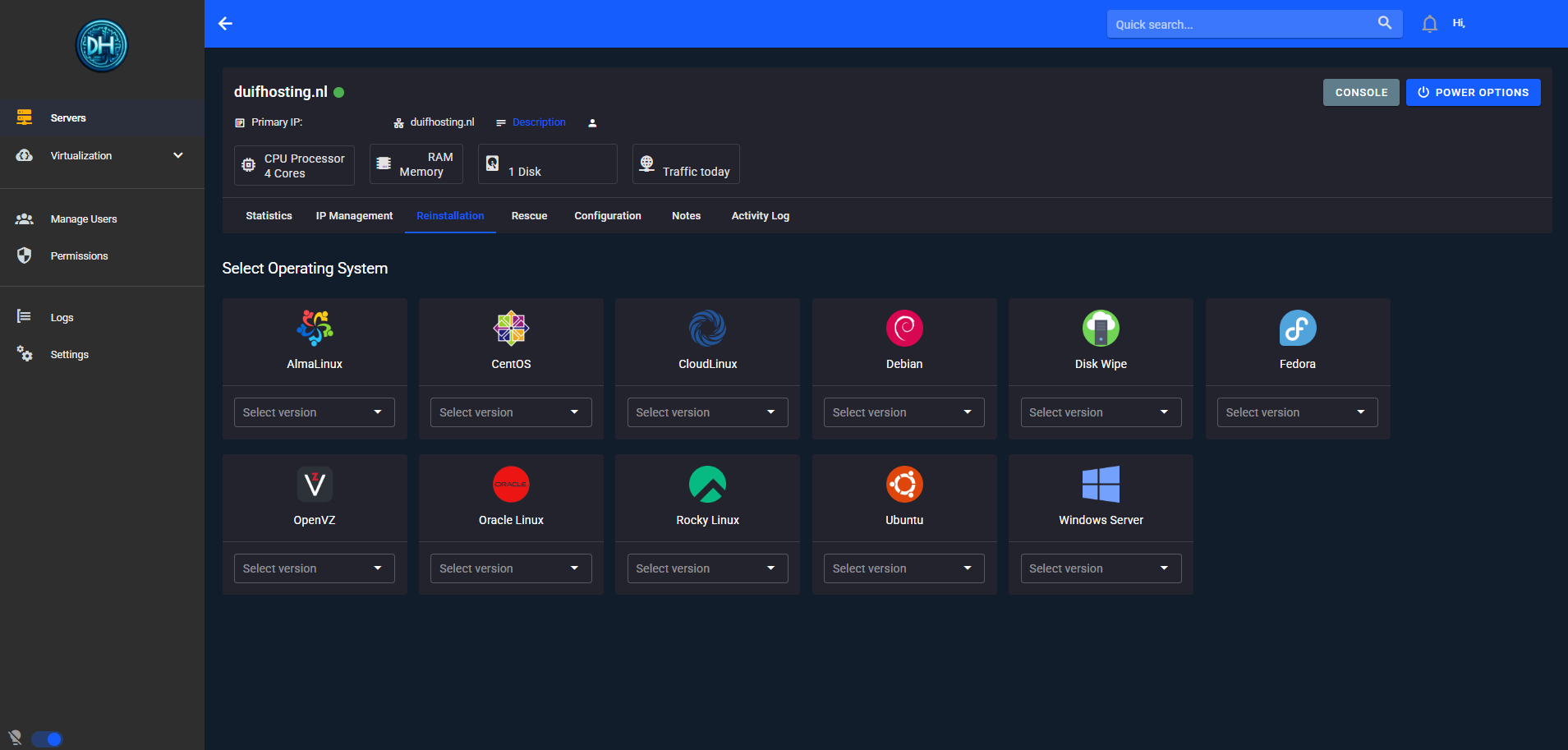Click the Traffic today globe icon
This screenshot has width=1568, height=750.
[x=646, y=163]
